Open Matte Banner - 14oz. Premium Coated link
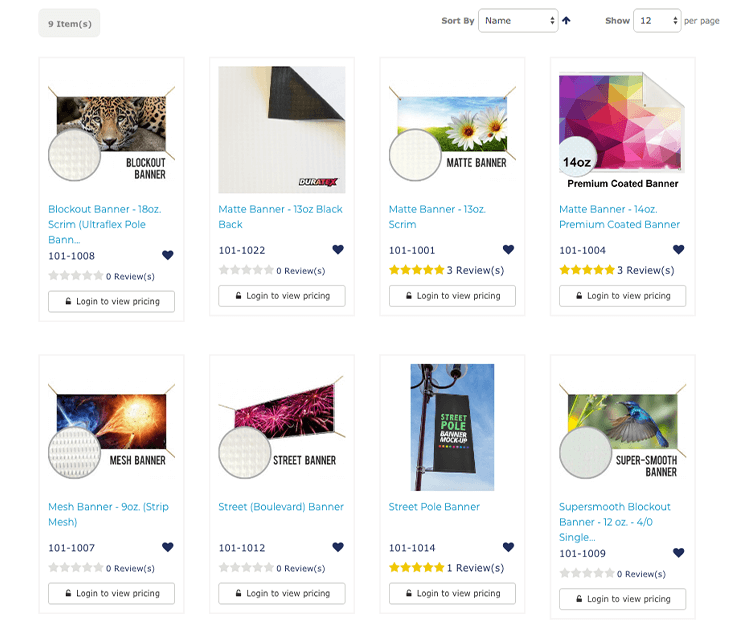The height and width of the screenshot is (632, 736). pos(619,217)
